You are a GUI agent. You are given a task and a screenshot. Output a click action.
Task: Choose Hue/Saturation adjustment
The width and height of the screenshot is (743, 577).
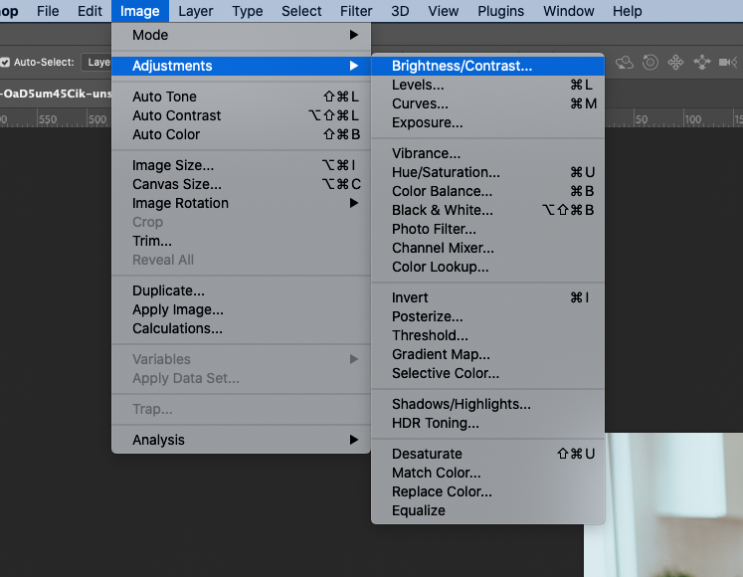click(488, 172)
